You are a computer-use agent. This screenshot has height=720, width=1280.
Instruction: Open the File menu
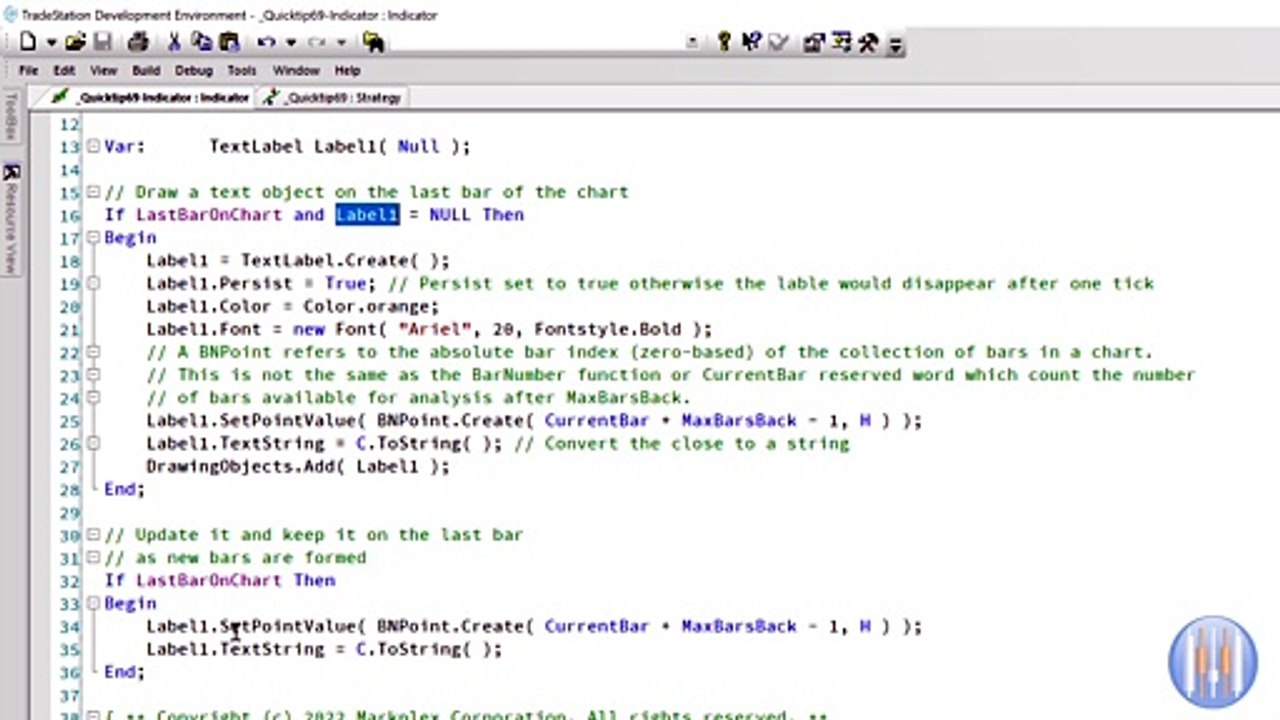tap(28, 71)
